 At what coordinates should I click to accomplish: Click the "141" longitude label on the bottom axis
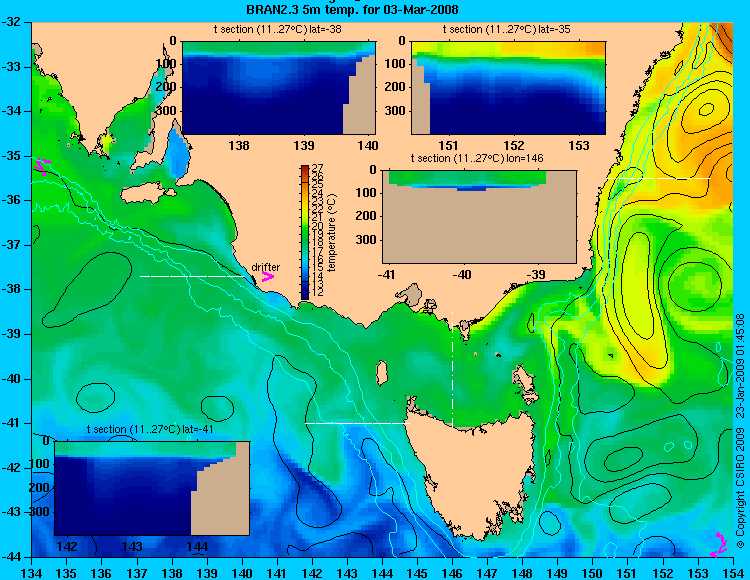[277, 573]
